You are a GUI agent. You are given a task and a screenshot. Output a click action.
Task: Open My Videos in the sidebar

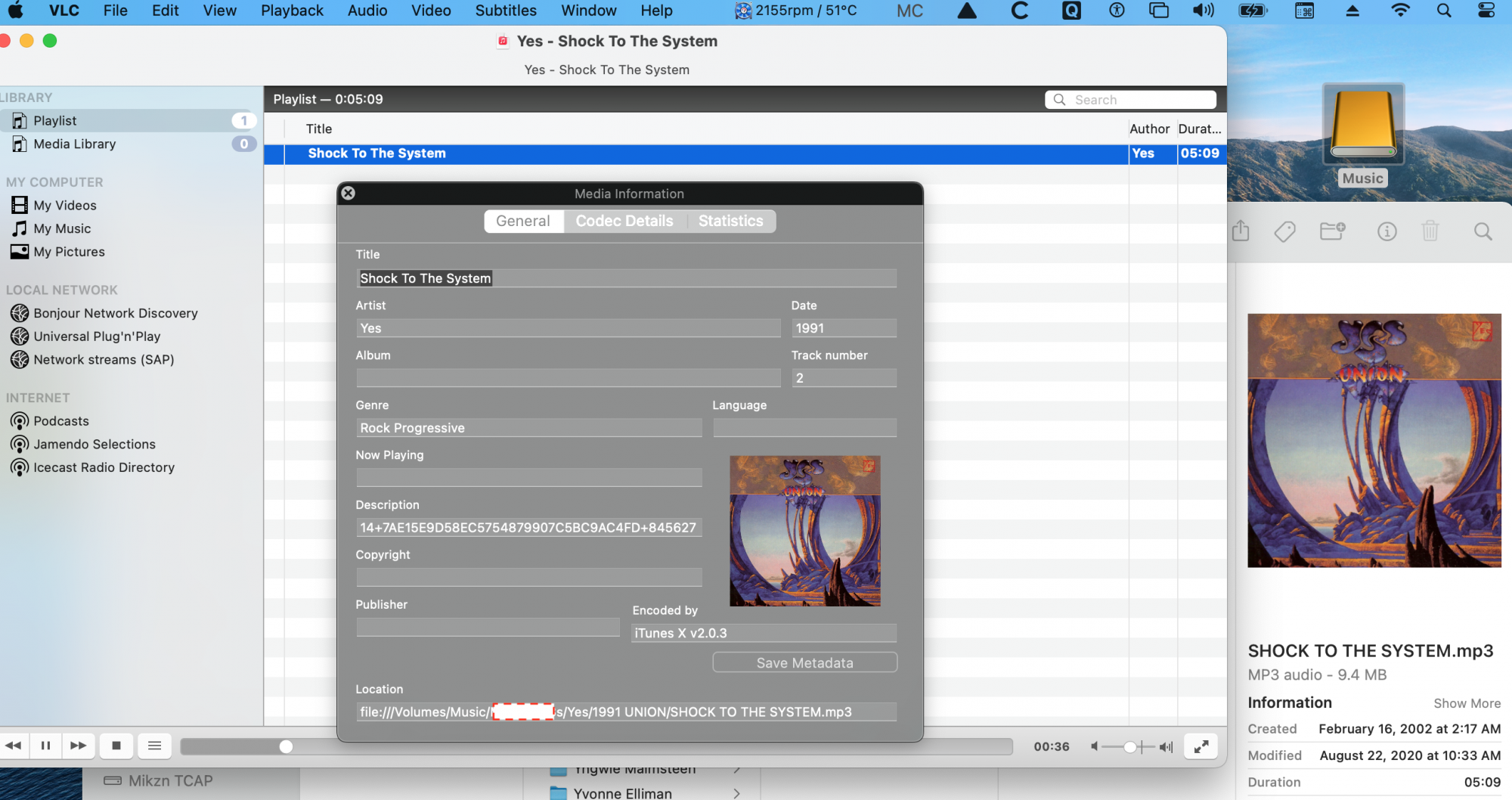point(65,205)
